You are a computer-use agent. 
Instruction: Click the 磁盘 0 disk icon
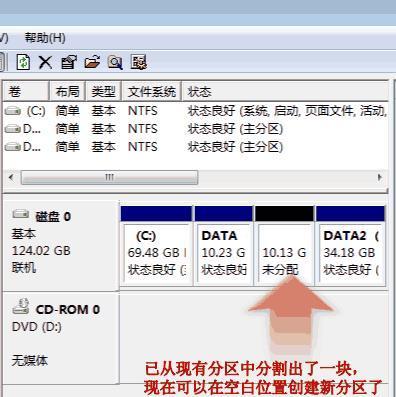(x=21, y=214)
